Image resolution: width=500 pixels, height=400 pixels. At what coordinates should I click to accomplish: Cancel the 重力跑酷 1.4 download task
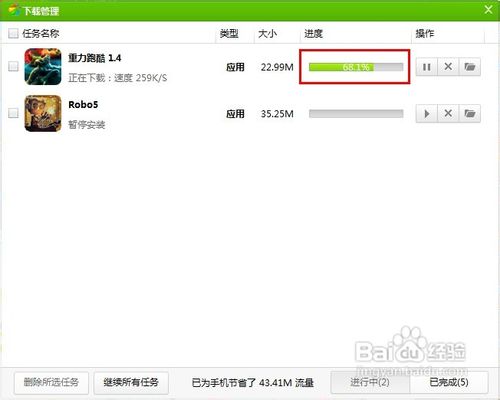[448, 67]
